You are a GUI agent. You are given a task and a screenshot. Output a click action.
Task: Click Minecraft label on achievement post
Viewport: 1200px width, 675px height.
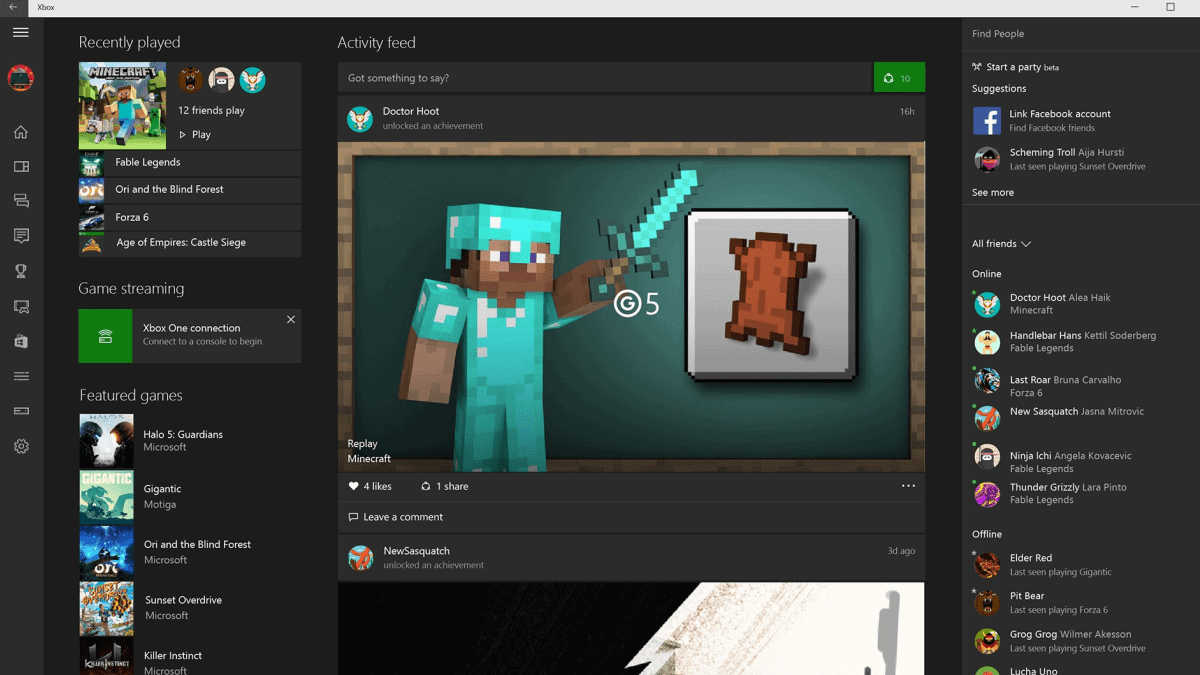(x=369, y=459)
